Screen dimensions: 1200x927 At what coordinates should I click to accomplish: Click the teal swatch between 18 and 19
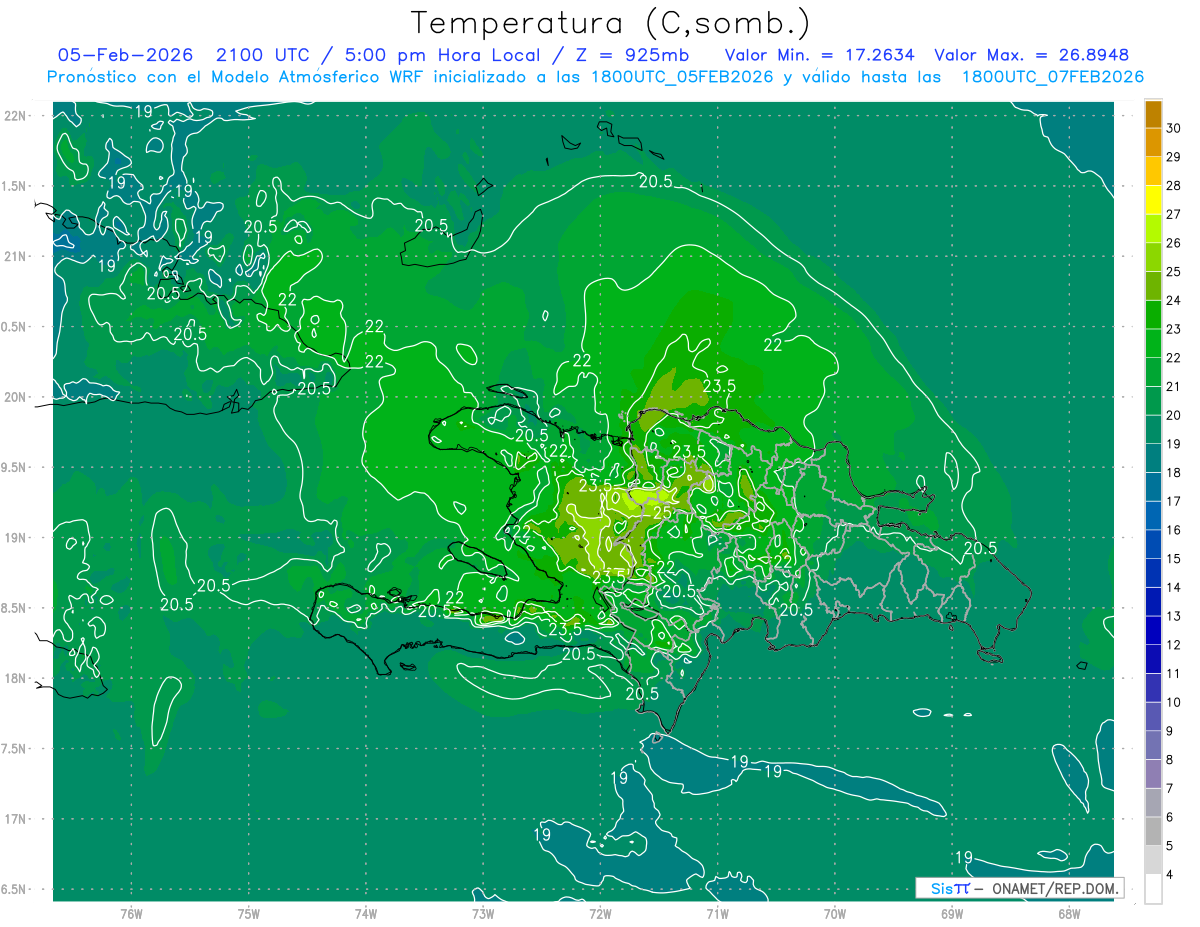(1153, 458)
